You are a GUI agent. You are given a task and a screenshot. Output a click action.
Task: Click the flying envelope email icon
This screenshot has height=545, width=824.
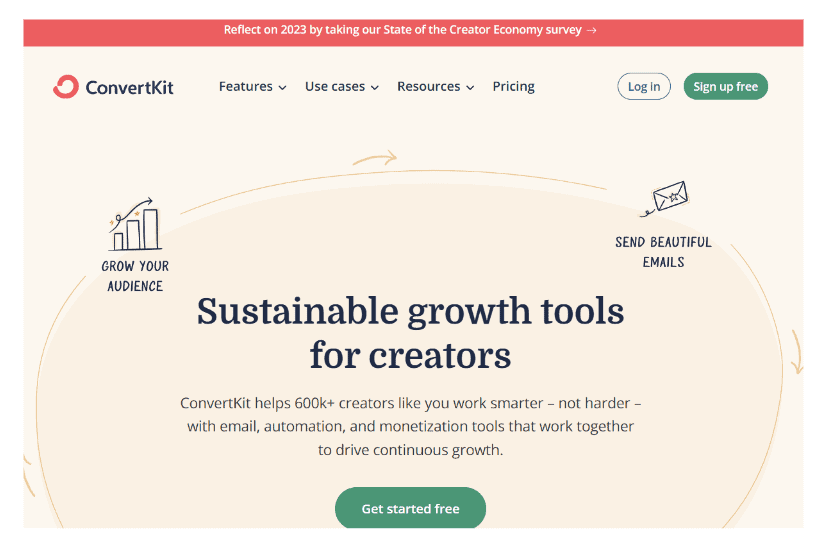click(664, 199)
